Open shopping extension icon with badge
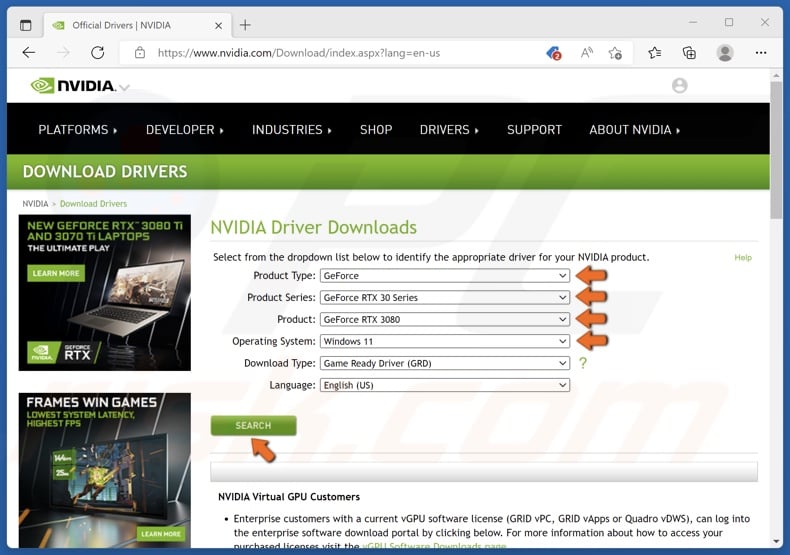Screen dimensions: 790x555 554,53
